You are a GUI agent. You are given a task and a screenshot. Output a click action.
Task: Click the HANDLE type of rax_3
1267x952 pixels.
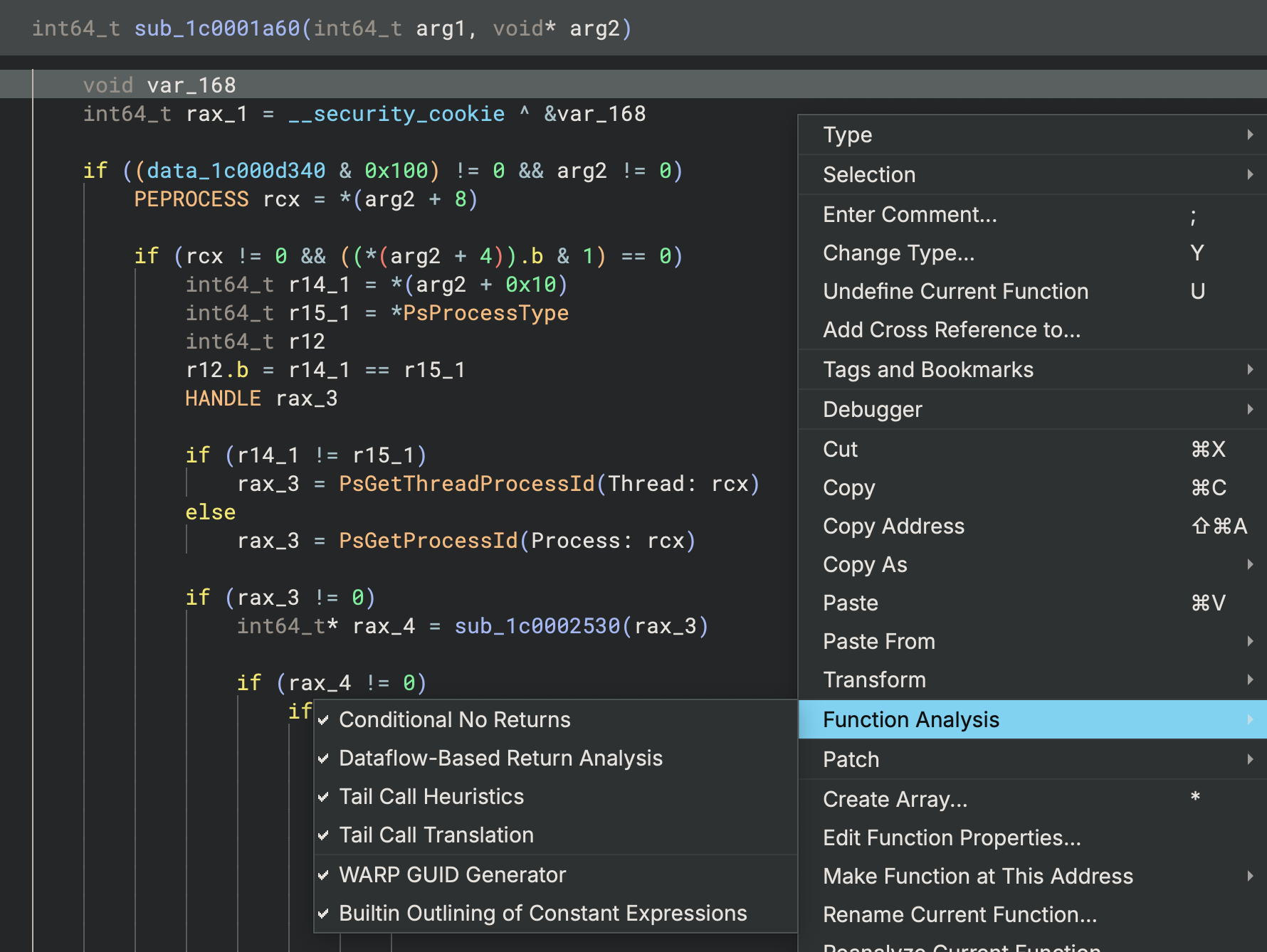[x=223, y=398]
